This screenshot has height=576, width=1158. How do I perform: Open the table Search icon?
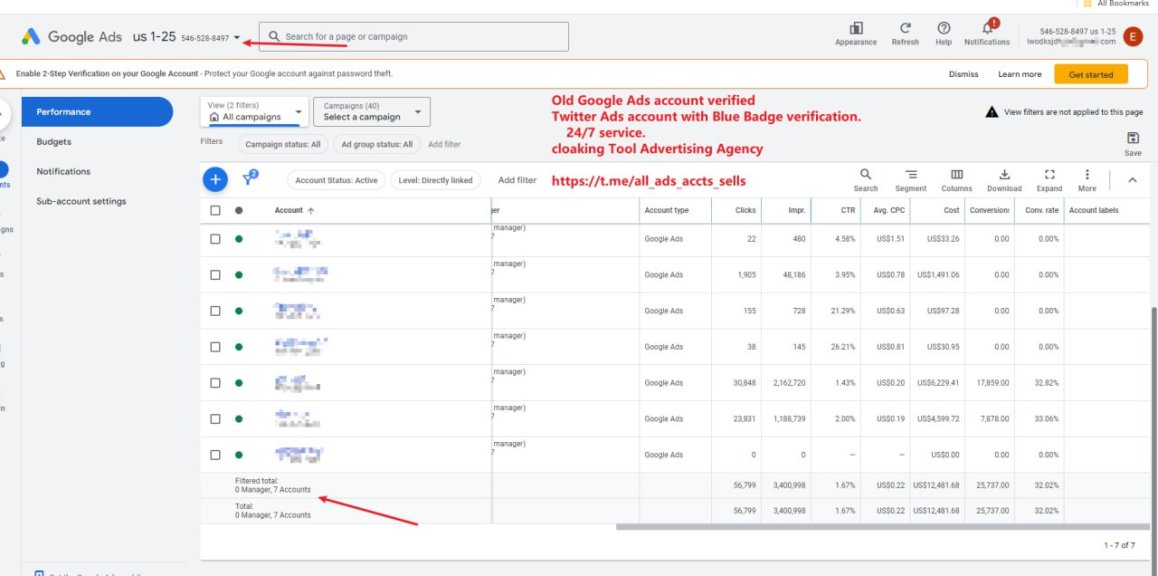click(x=866, y=174)
